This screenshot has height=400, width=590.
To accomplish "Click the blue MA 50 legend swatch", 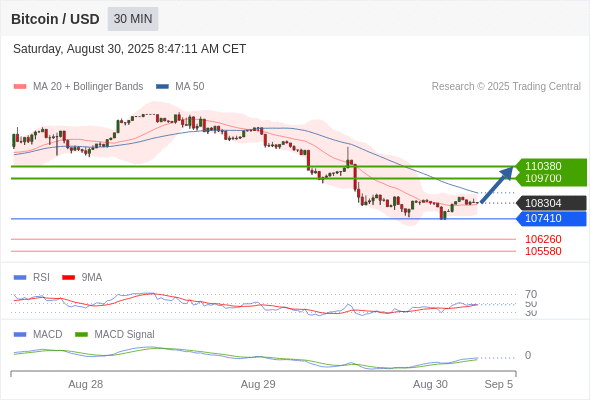I will [162, 87].
